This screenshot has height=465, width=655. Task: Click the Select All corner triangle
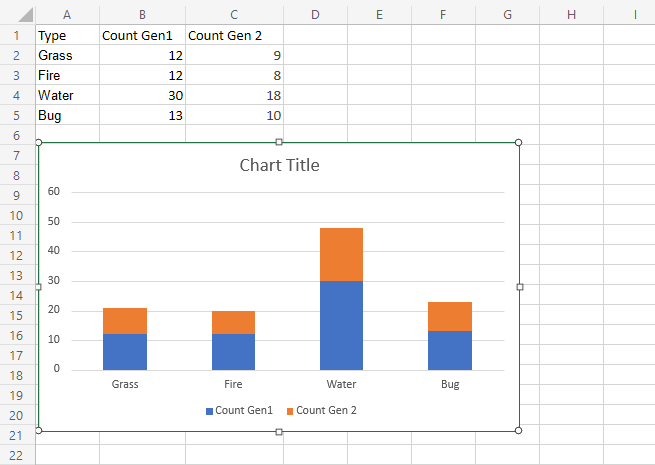tap(17, 15)
